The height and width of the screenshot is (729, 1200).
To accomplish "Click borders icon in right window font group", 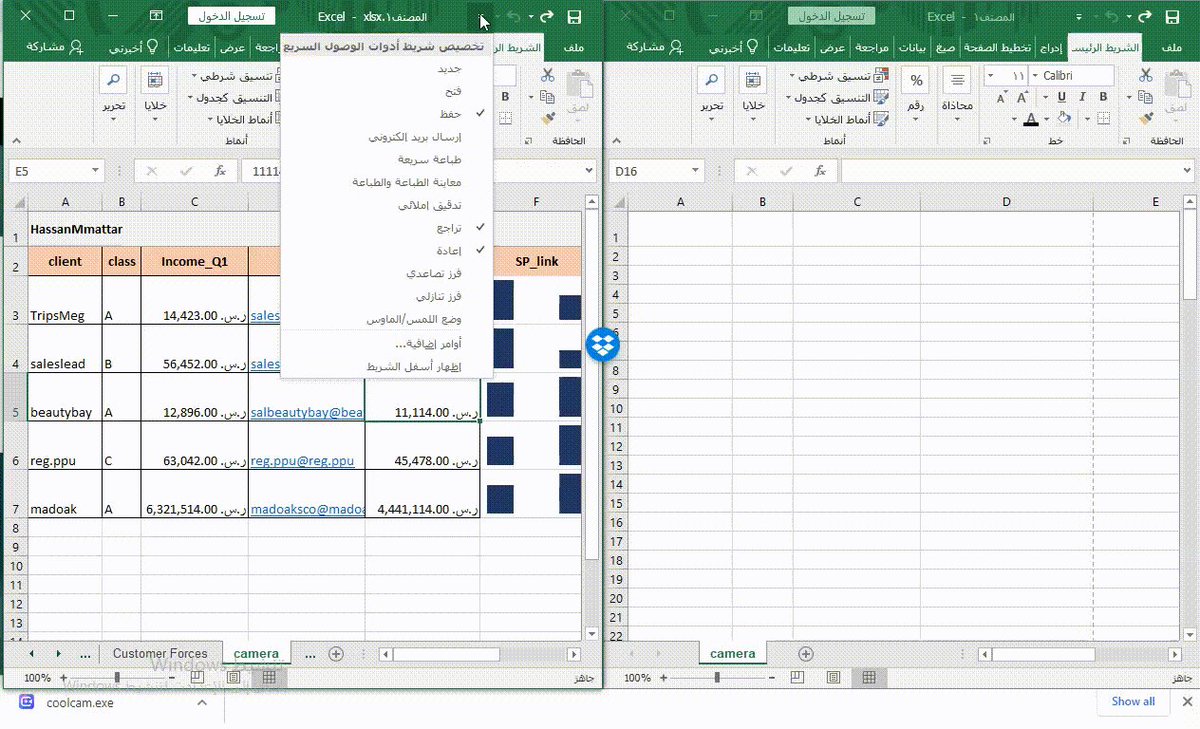I will coord(1103,119).
